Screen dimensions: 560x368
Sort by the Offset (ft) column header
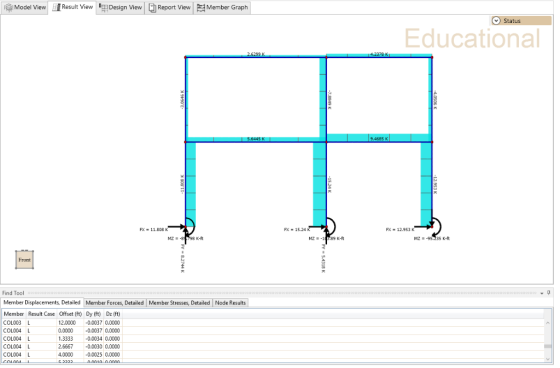point(70,314)
